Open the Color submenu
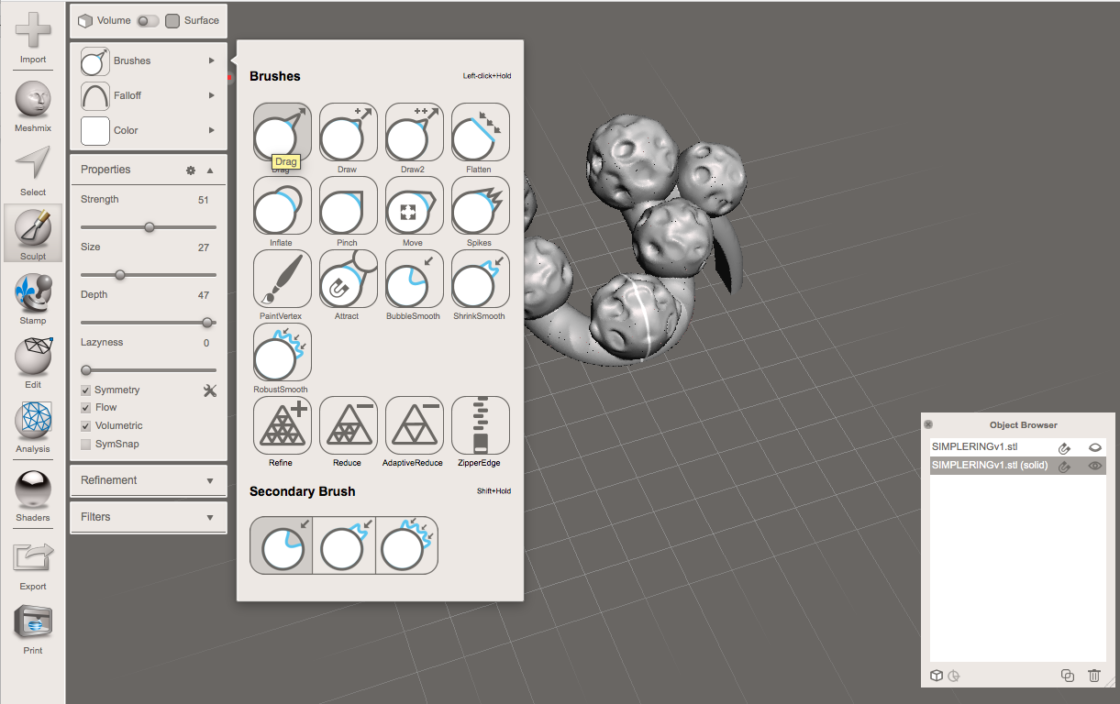 tap(148, 130)
